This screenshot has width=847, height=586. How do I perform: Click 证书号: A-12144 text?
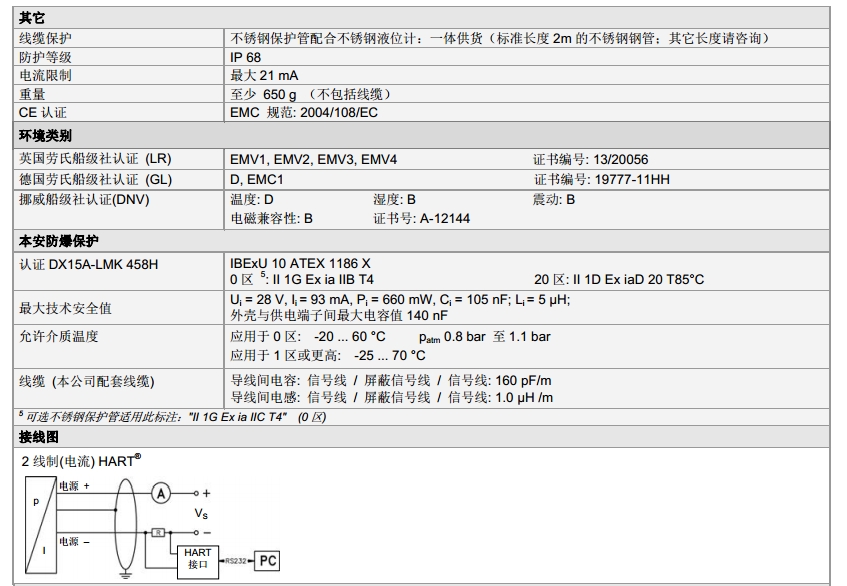[421, 218]
